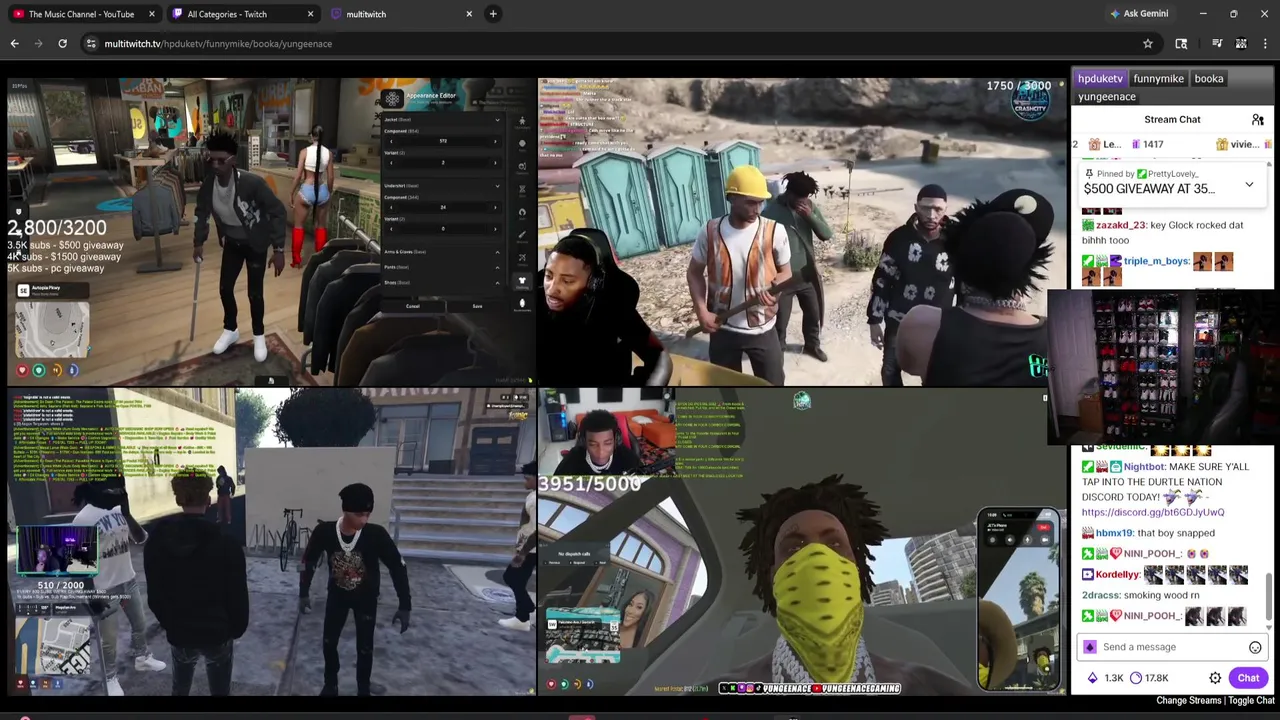Open the 1417 gift leaderboard entry
The image size is (1280, 720).
pos(1147,144)
